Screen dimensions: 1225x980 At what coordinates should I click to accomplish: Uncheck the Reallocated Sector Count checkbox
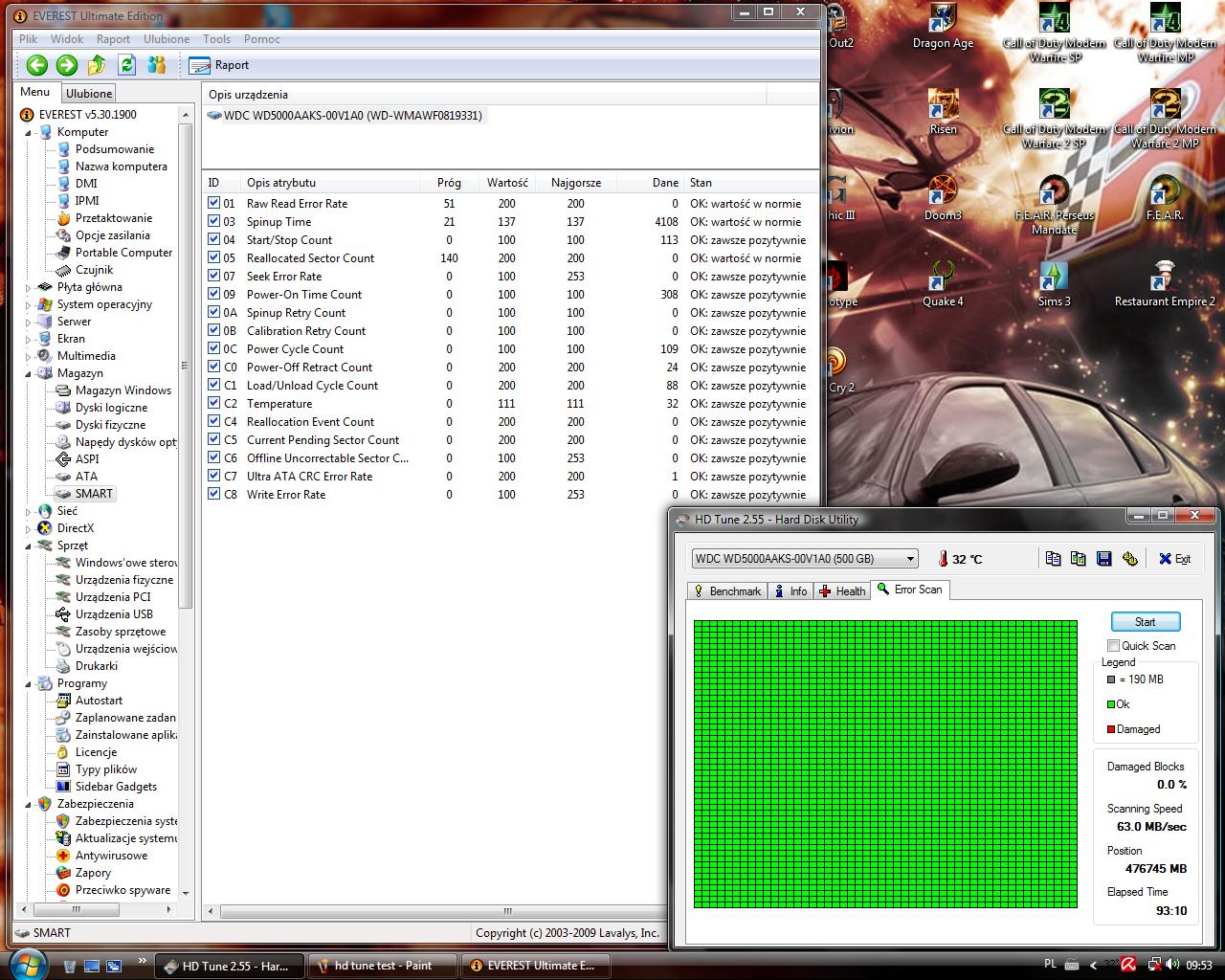tap(214, 257)
